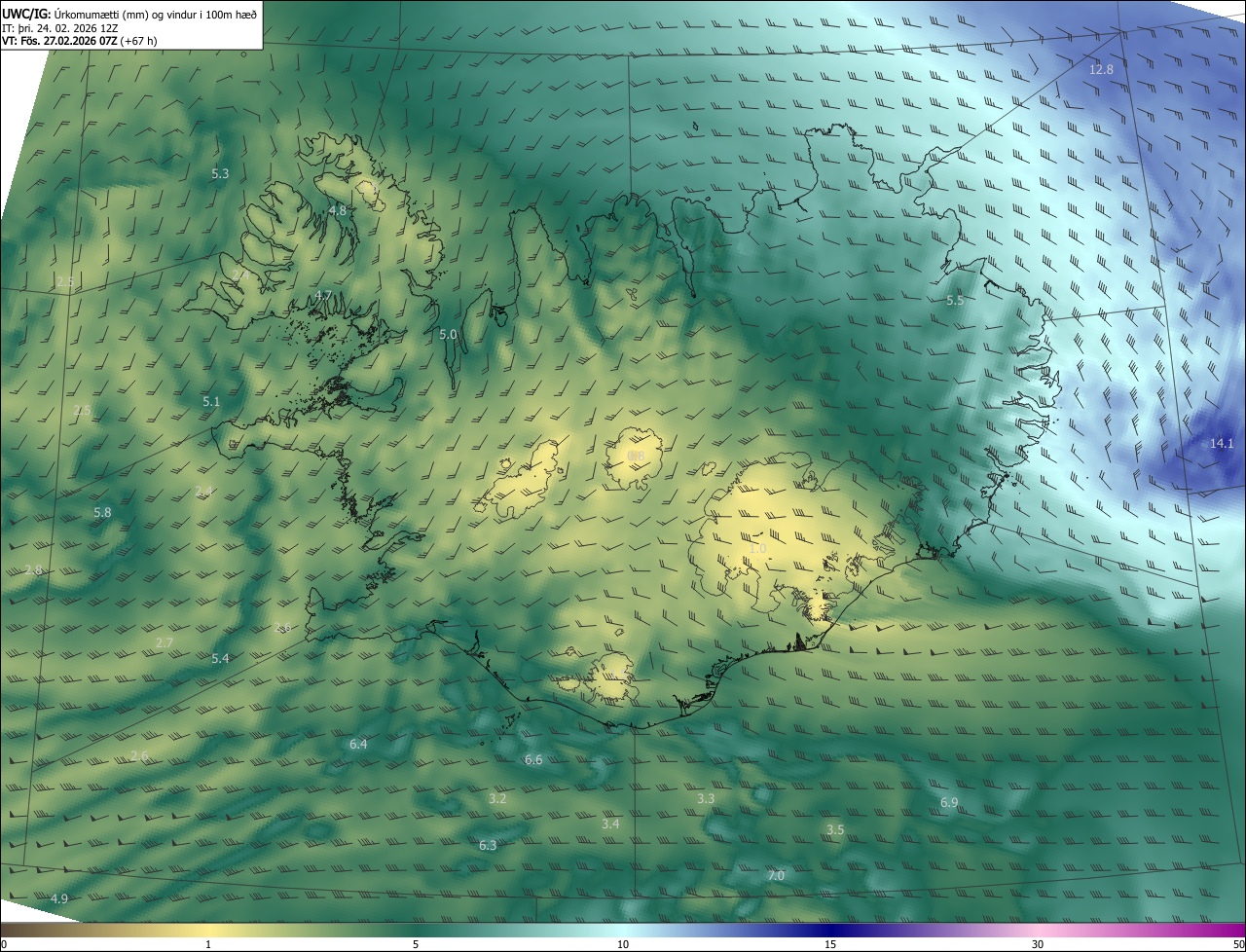The image size is (1246, 952).
Task: Click the 14.1 precipitation value label
Action: pyautogui.click(x=1222, y=443)
